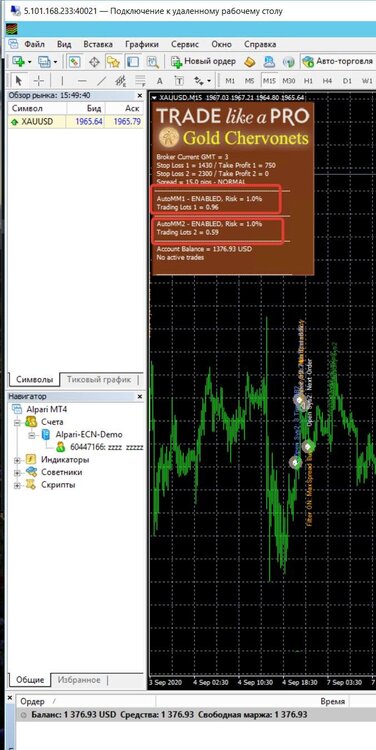Switch chart to H1 timeframe
Viewport: 376px width, 750px height.
[309, 80]
